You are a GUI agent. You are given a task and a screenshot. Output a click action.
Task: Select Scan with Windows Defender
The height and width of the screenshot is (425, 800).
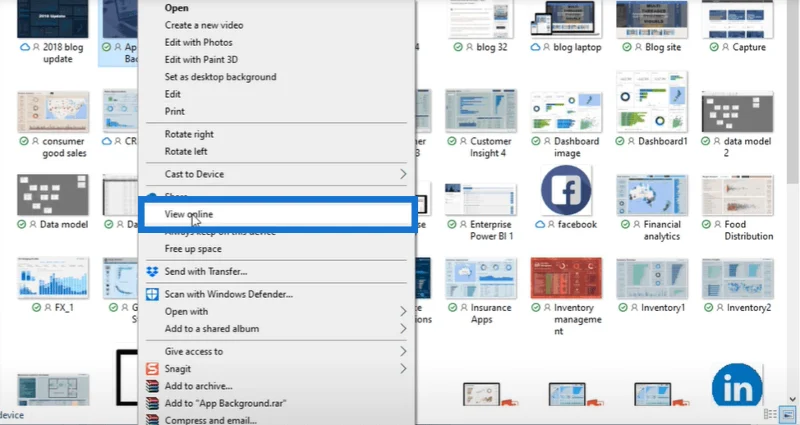tap(229, 294)
